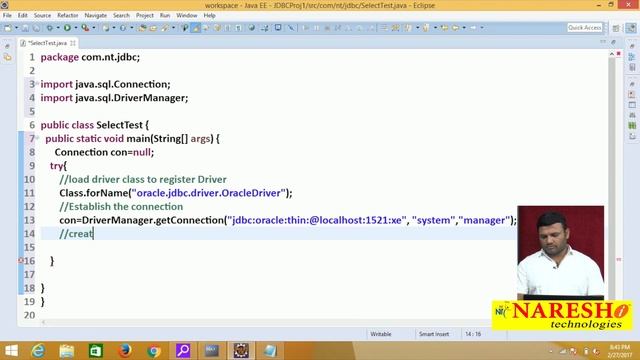The image size is (640, 360).
Task: Click the "//Establish the connection" comment
Action: click(121, 207)
